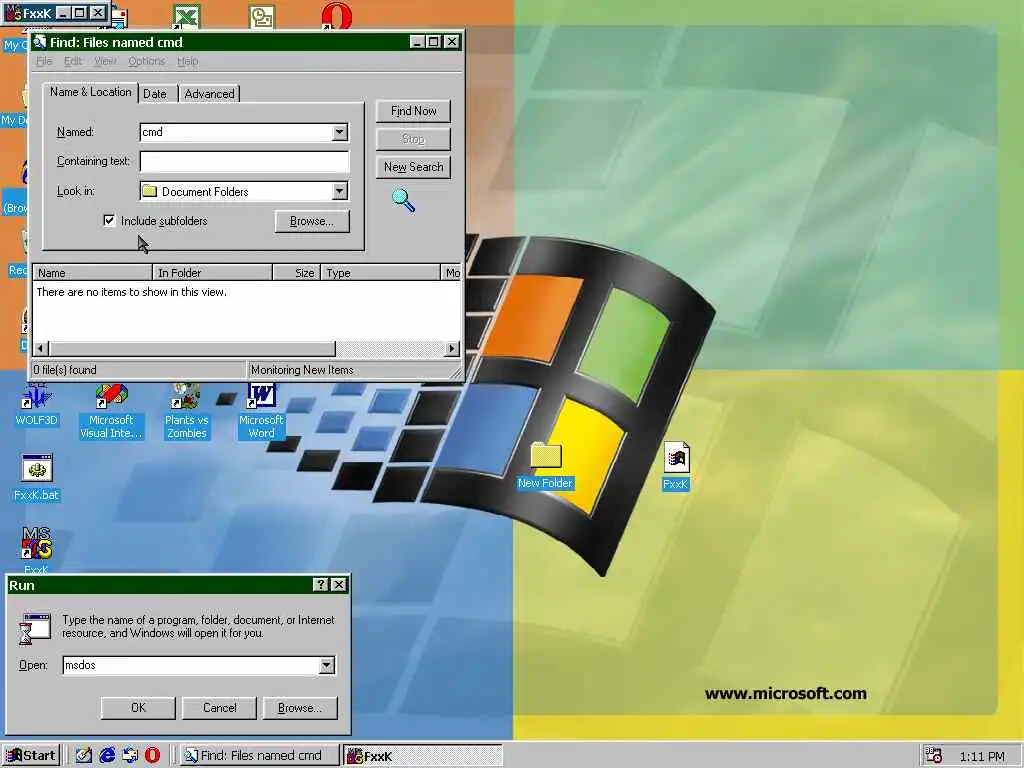The width and height of the screenshot is (1024, 768).
Task: Open the File menu in Find window
Action: pos(44,61)
